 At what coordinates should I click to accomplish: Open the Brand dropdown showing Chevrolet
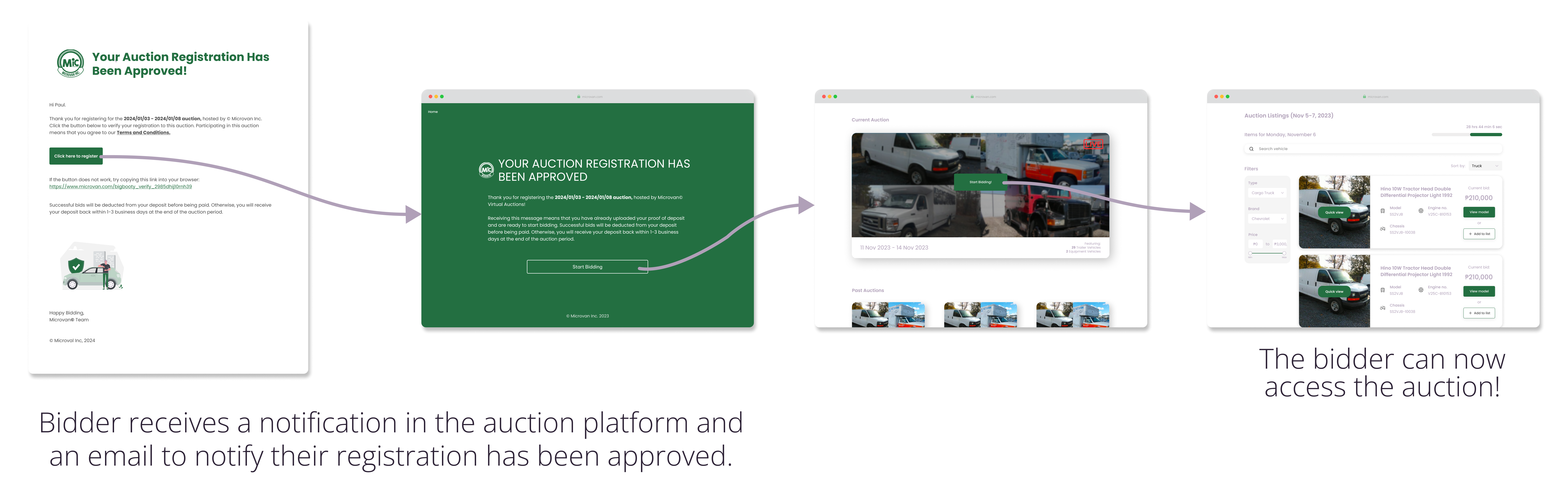click(1267, 218)
